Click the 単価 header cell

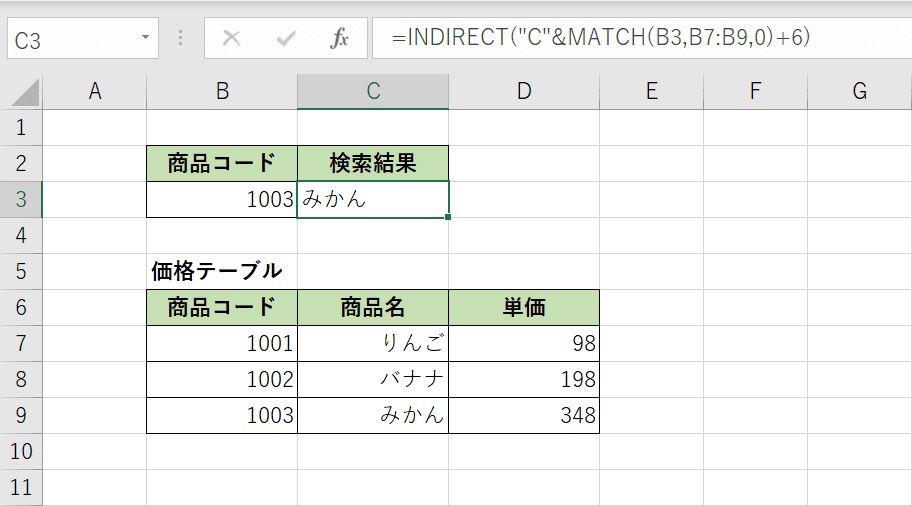tap(524, 308)
